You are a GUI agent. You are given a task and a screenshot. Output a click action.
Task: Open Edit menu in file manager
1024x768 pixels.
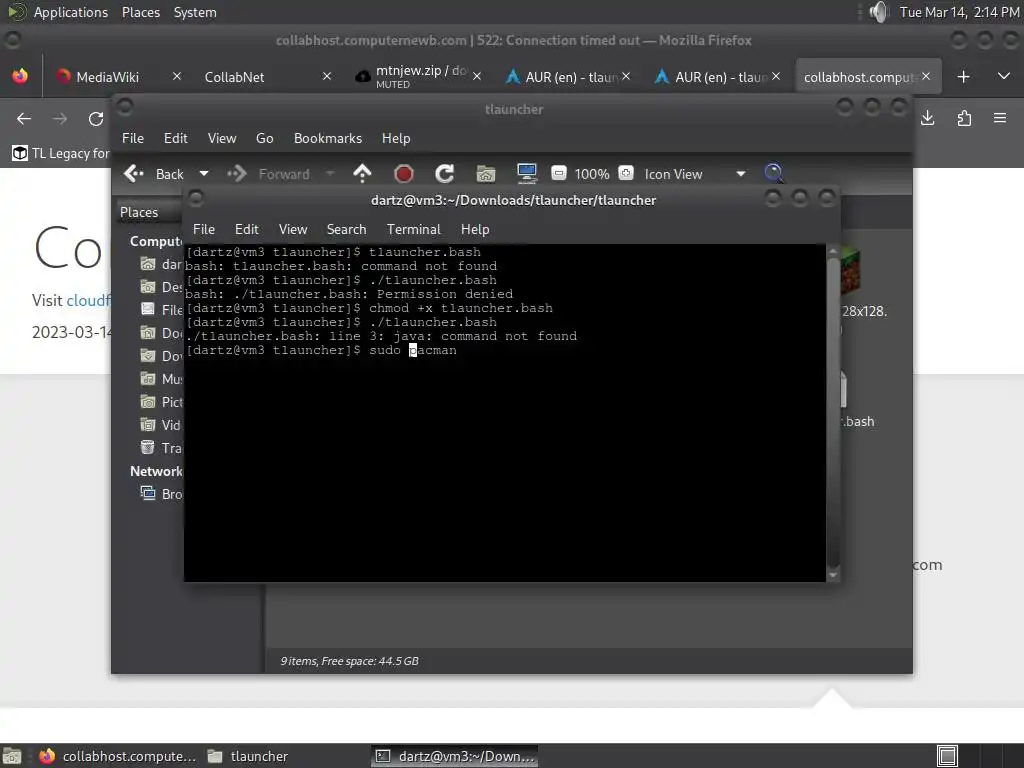tap(175, 138)
